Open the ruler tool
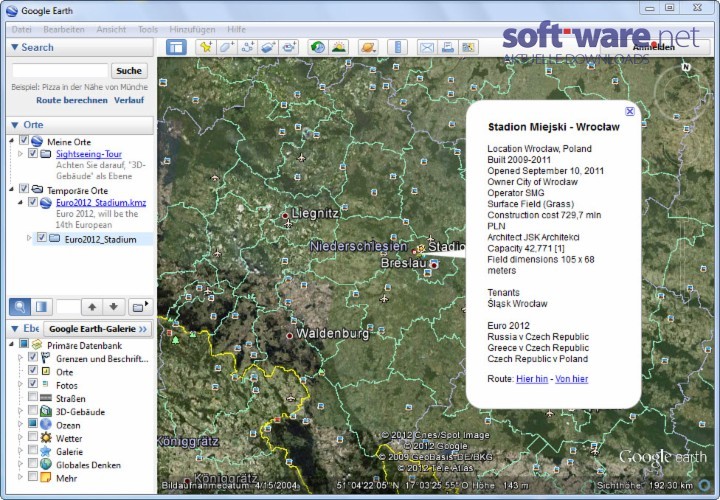The height and width of the screenshot is (500, 720). pyautogui.click(x=398, y=47)
